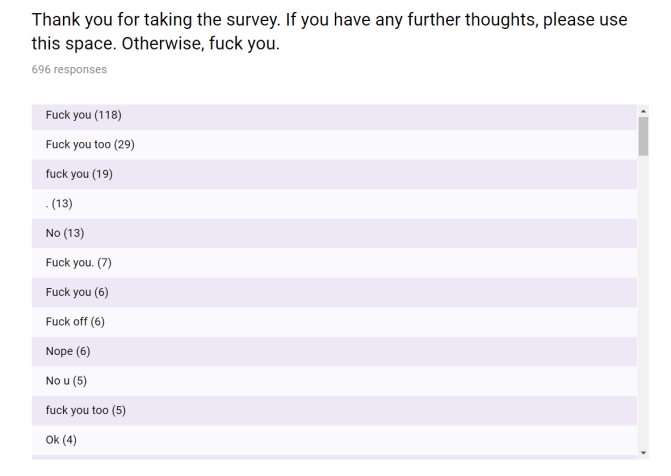Viewport: 671px width, 476px height.
Task: Click the scrollbar down arrow
Action: pyautogui.click(x=643, y=450)
